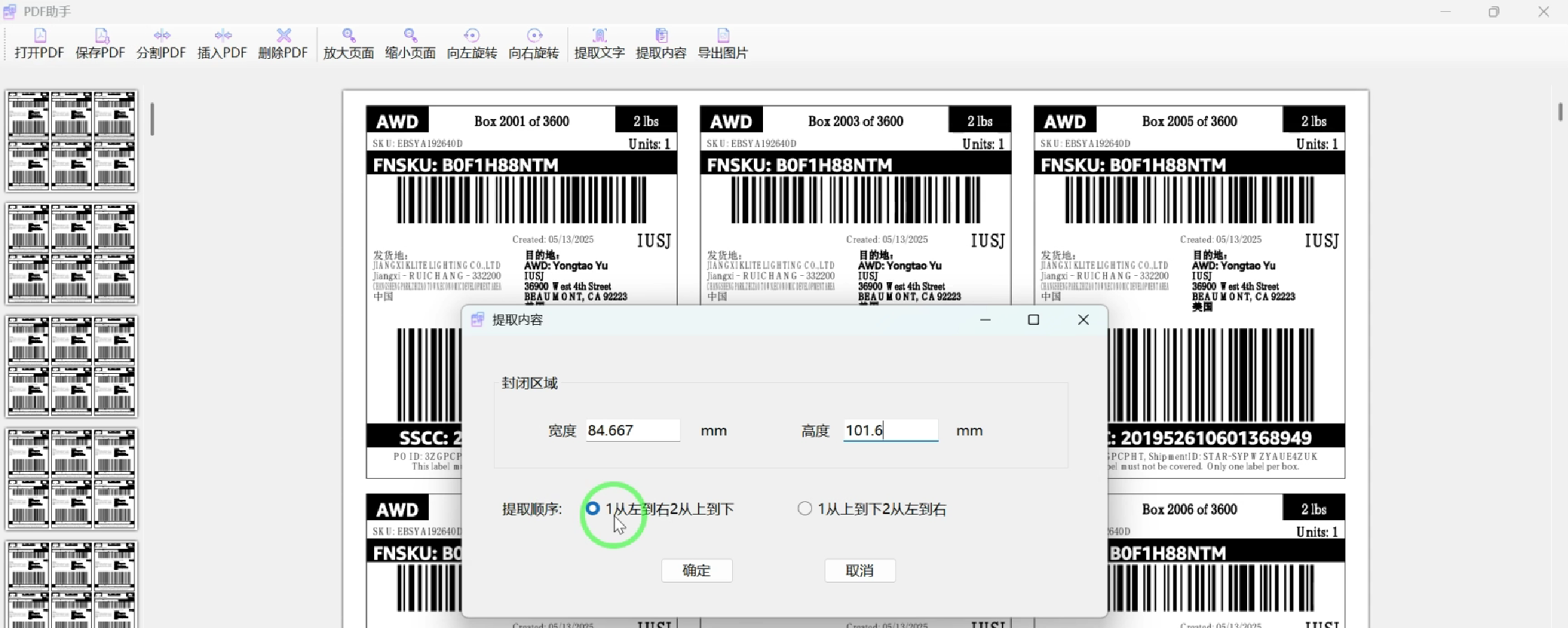Click the PDF助手 app icon in title bar

pyautogui.click(x=10, y=11)
